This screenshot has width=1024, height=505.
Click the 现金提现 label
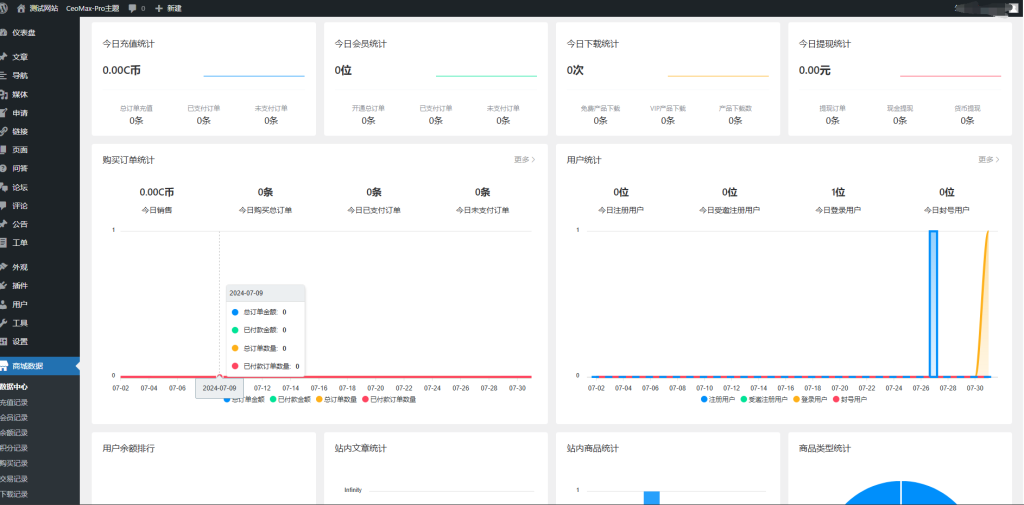900,108
